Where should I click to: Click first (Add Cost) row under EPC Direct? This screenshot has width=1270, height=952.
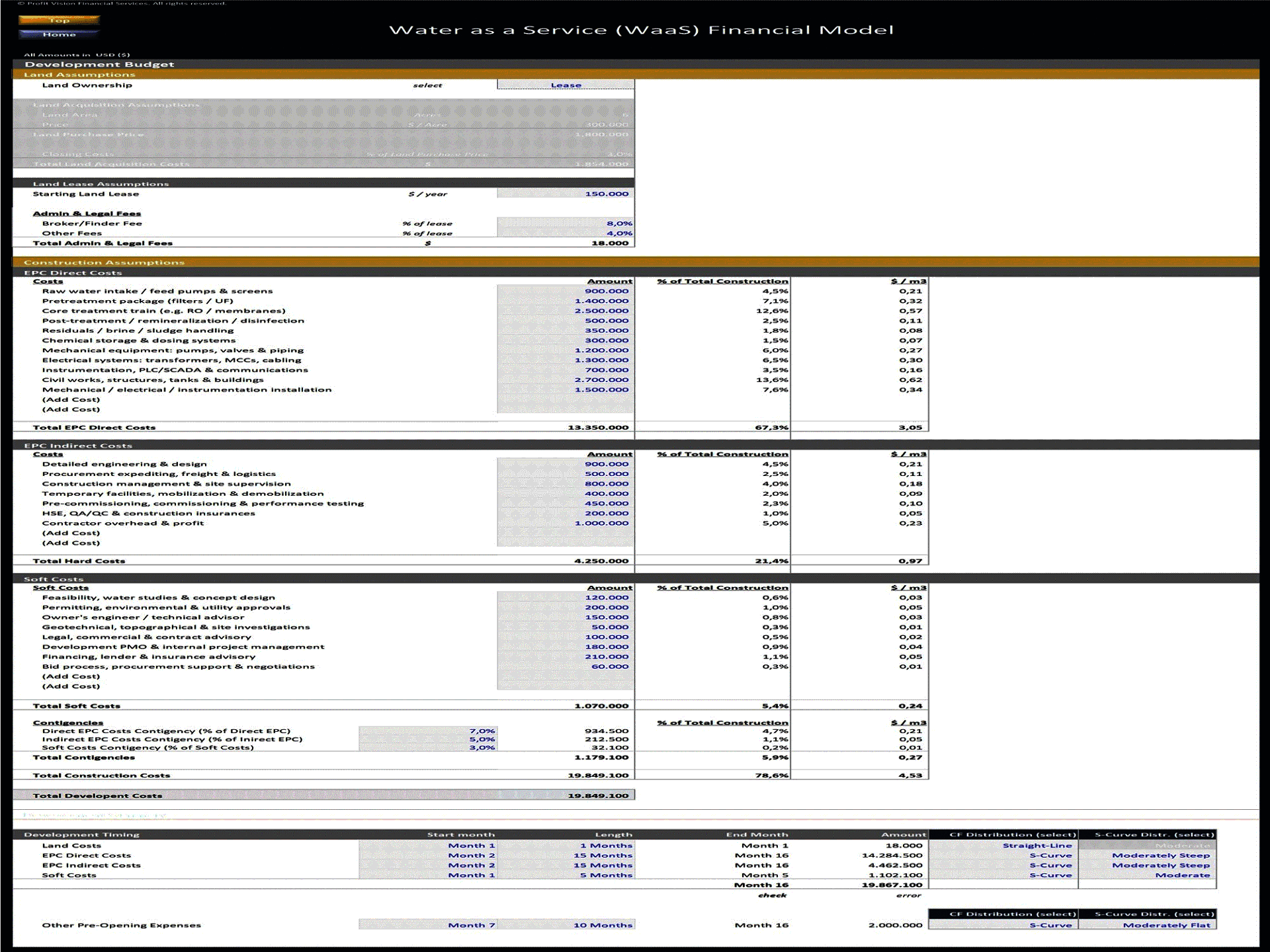pyautogui.click(x=71, y=400)
